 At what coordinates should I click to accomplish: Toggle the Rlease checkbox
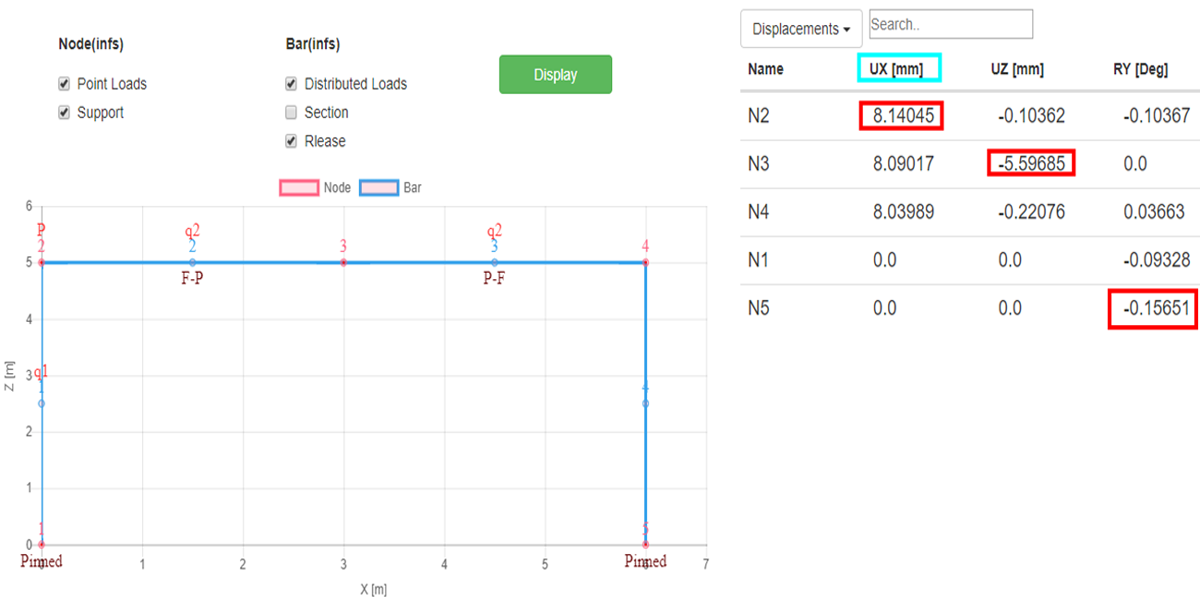point(291,141)
